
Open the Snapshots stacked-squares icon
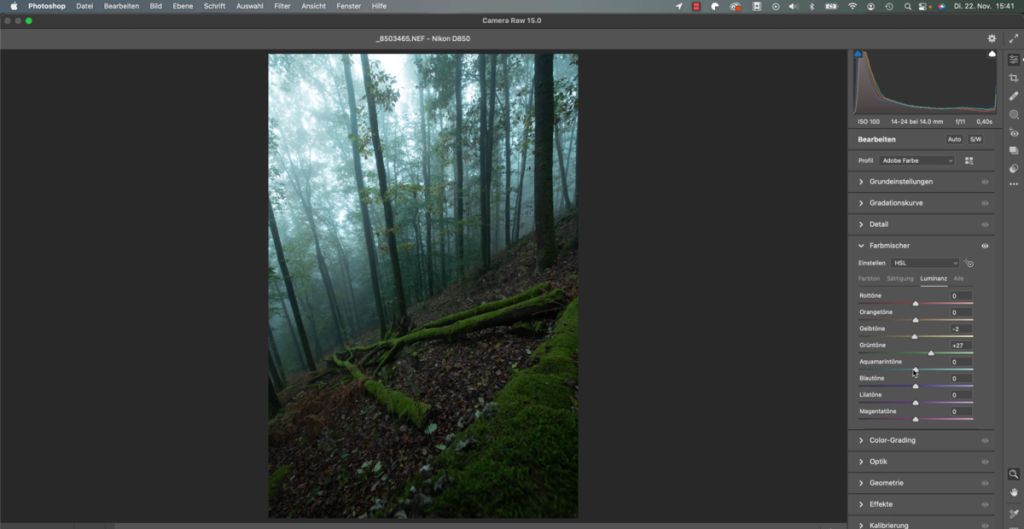click(x=1014, y=150)
